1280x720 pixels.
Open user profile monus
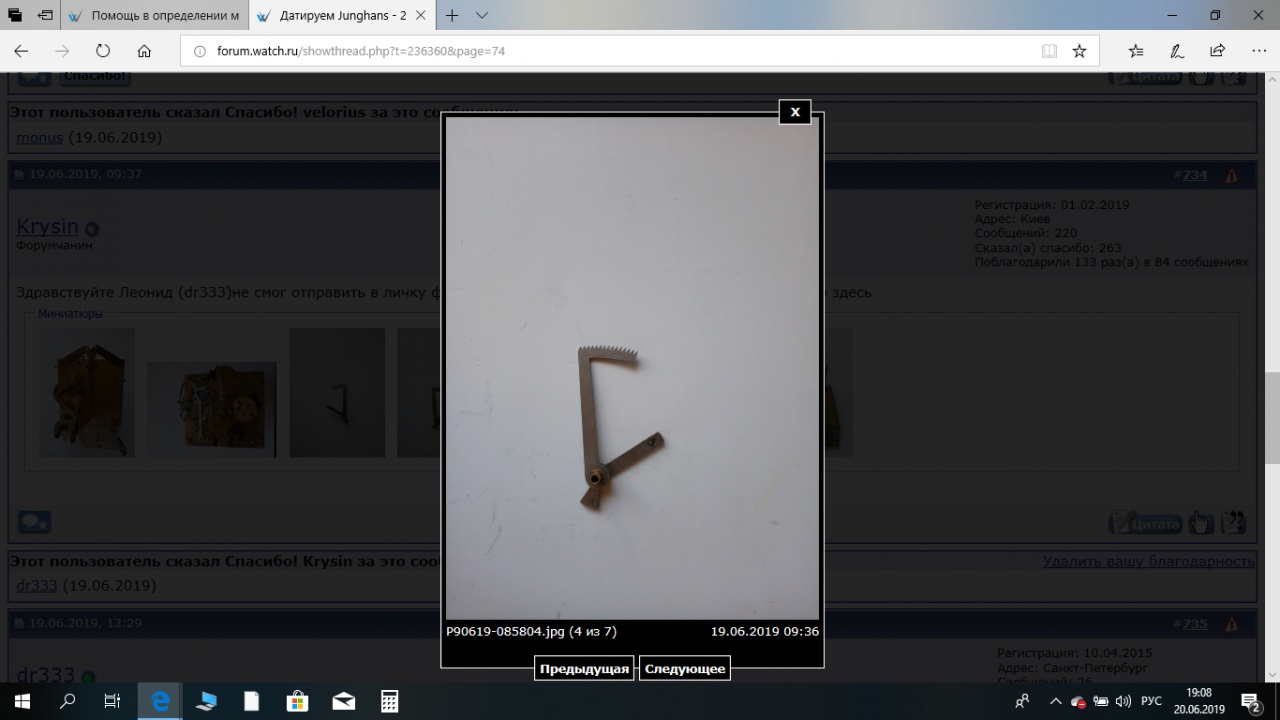(x=39, y=137)
